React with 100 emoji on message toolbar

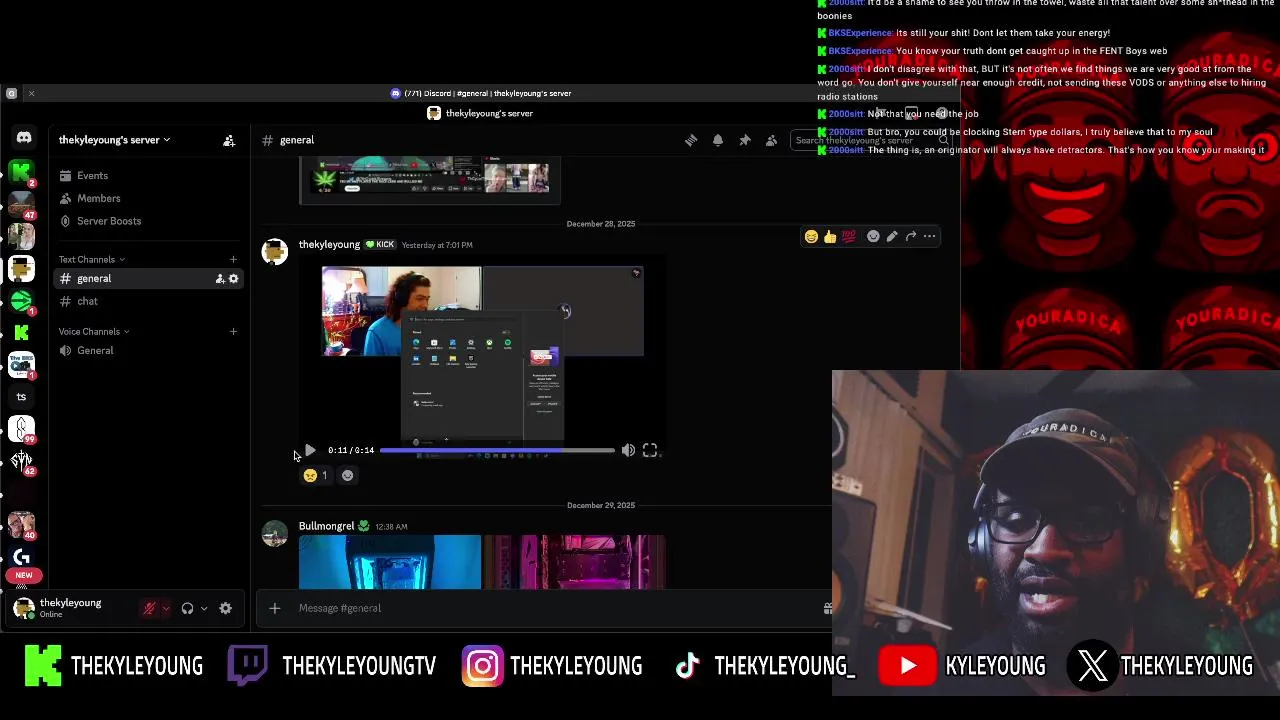tap(849, 237)
